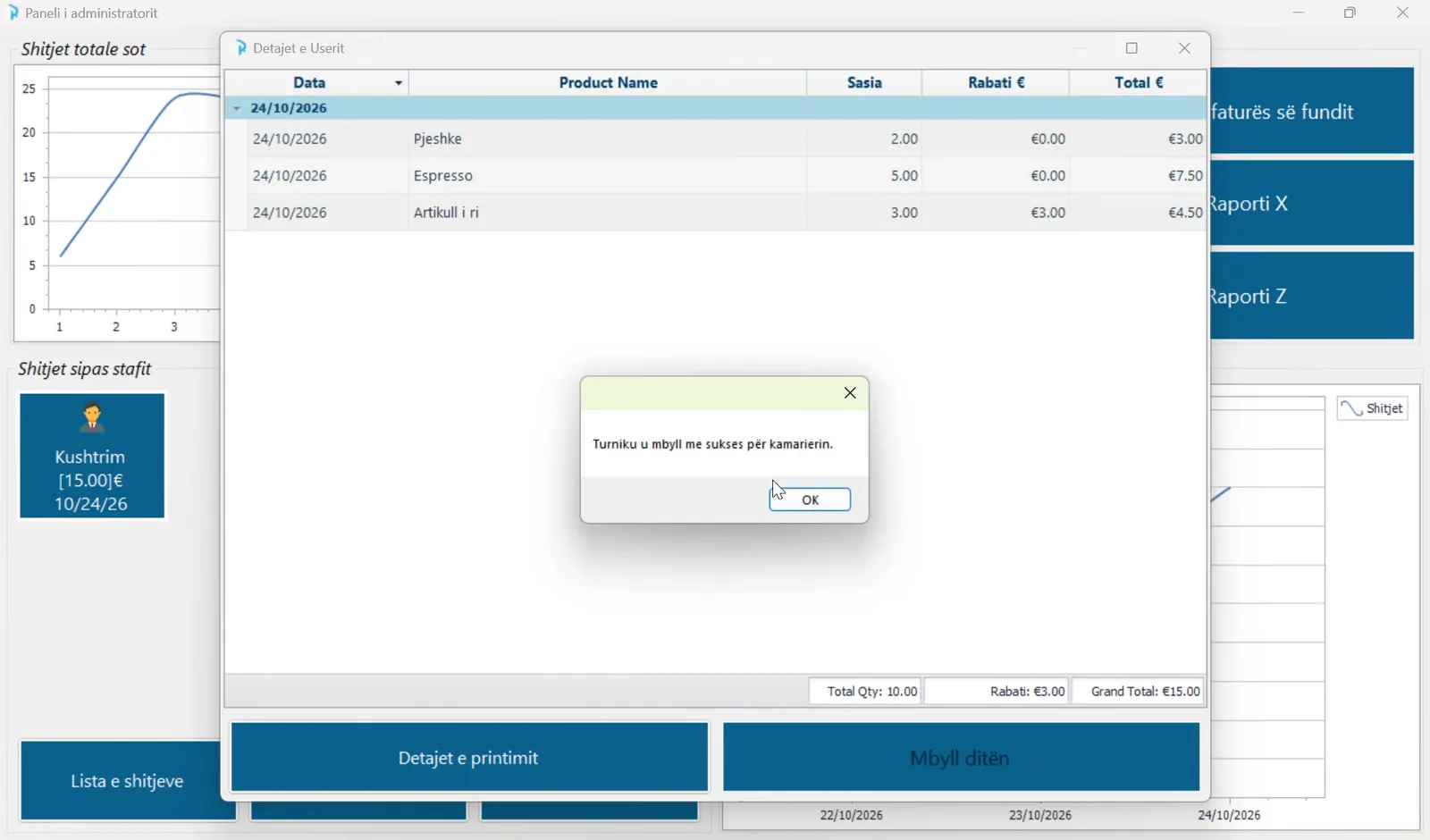This screenshot has height=840, width=1430.
Task: Click the Detajet e printimit button
Action: click(x=469, y=758)
